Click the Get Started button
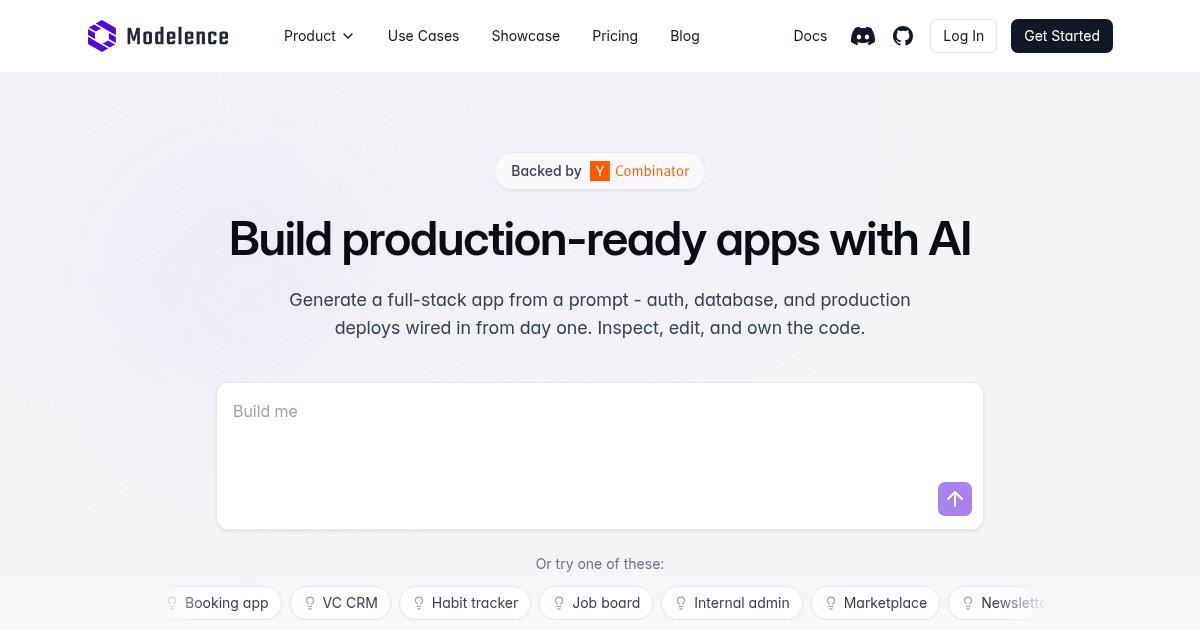Screen dimensions: 1200x630 tap(1062, 36)
